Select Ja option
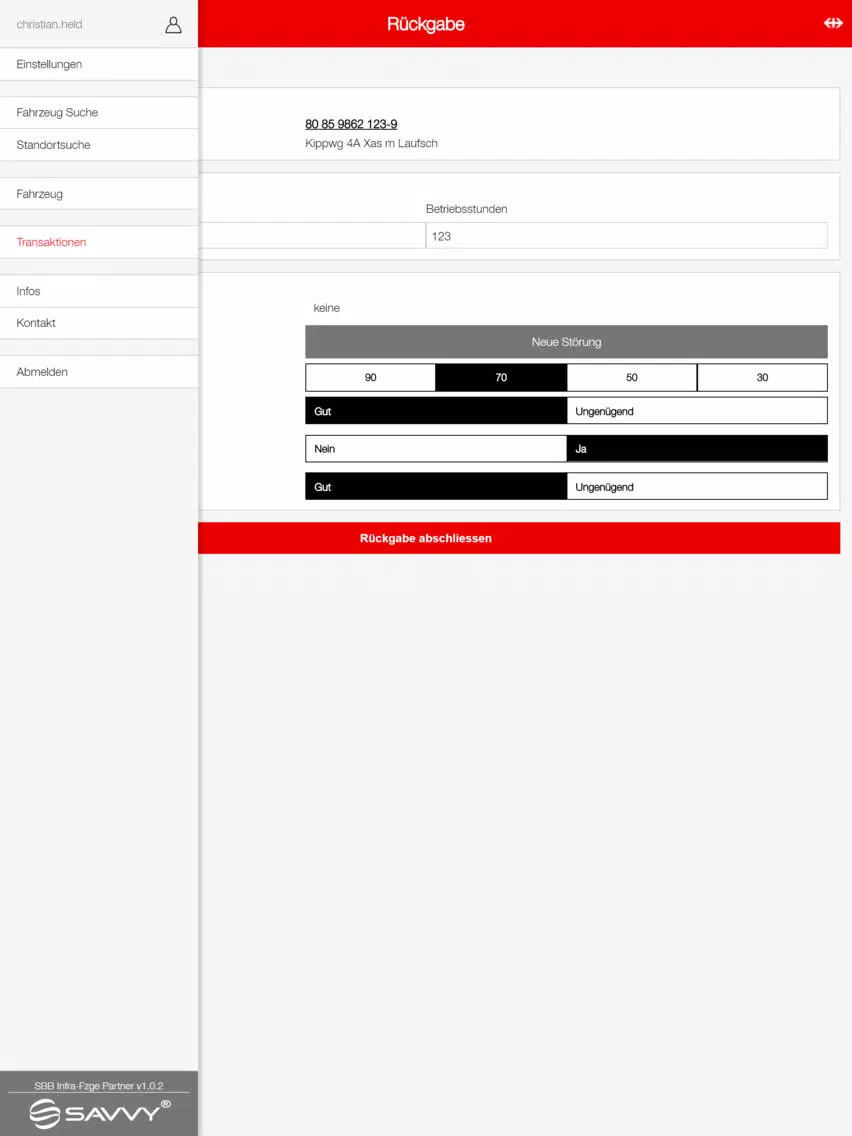852x1136 pixels. (x=697, y=448)
